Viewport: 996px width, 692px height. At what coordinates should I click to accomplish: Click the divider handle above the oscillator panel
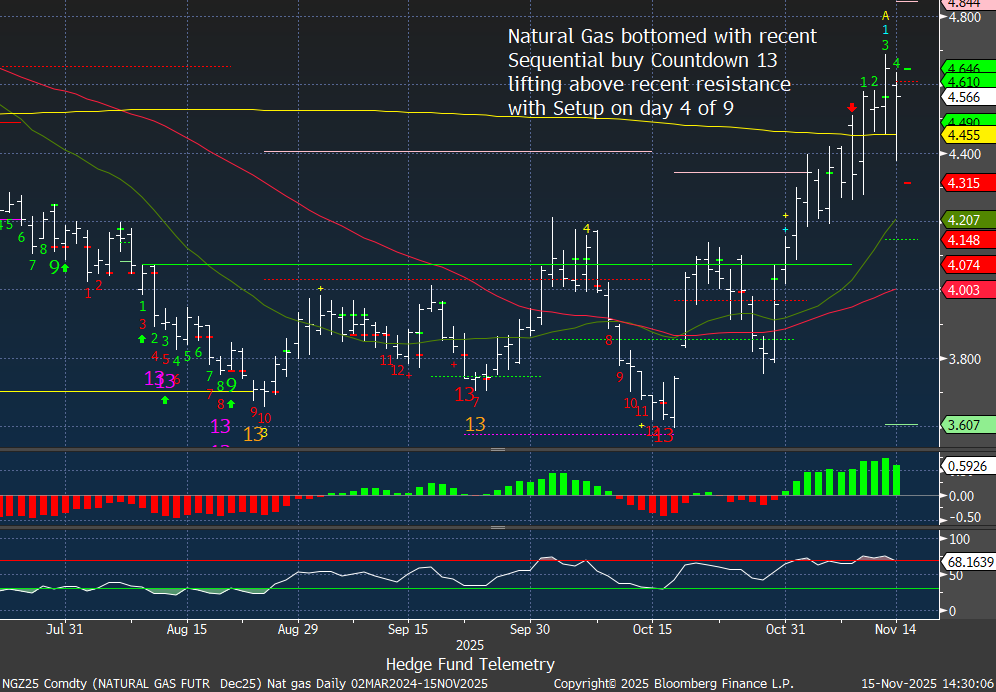click(497, 524)
